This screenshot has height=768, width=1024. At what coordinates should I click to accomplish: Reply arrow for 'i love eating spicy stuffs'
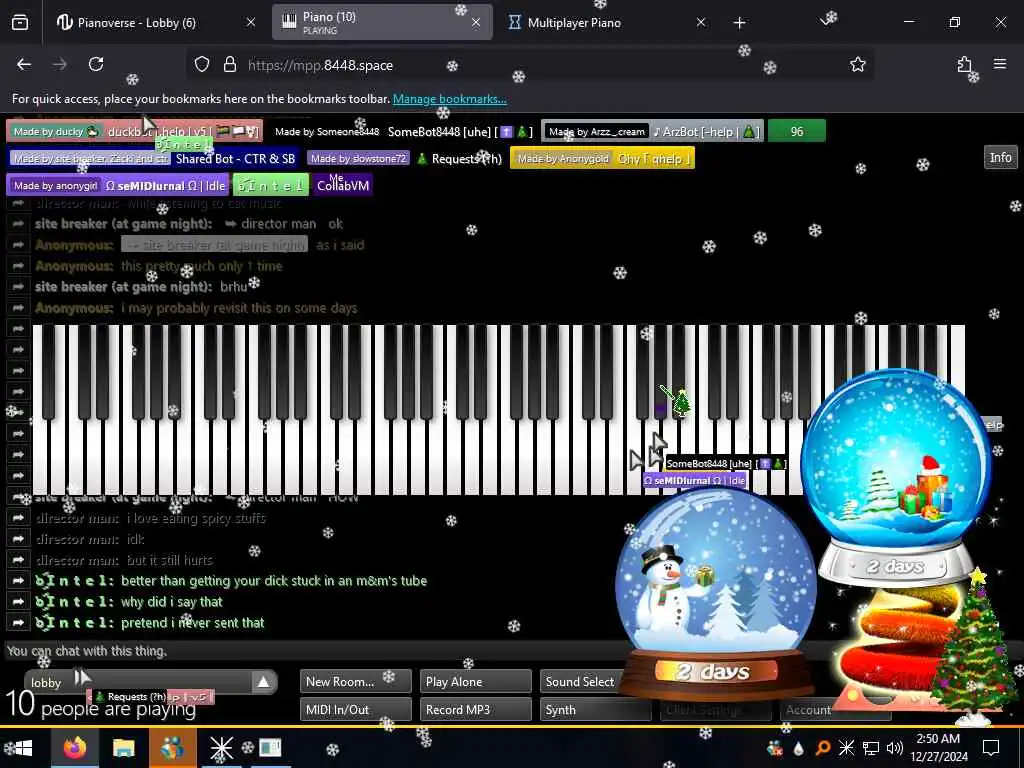click(18, 518)
